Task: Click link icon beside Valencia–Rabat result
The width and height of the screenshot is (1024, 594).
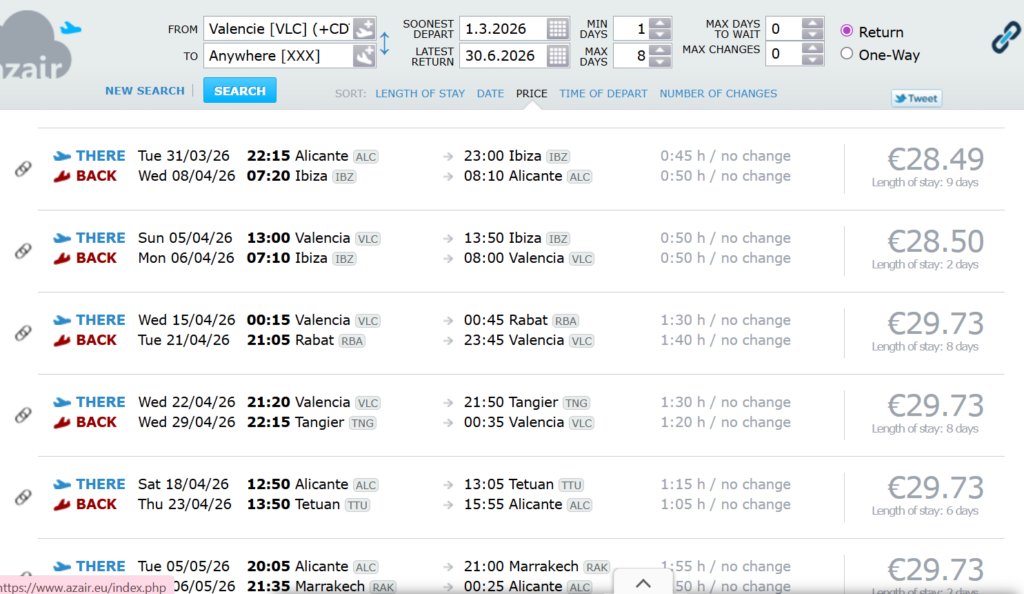Action: 23,333
